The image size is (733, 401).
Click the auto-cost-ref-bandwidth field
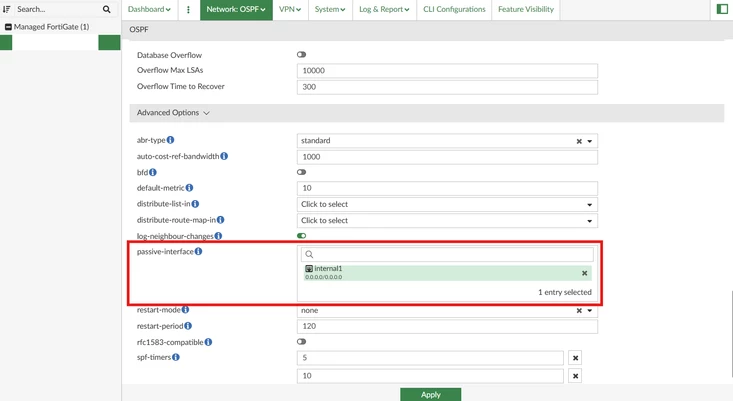point(447,157)
